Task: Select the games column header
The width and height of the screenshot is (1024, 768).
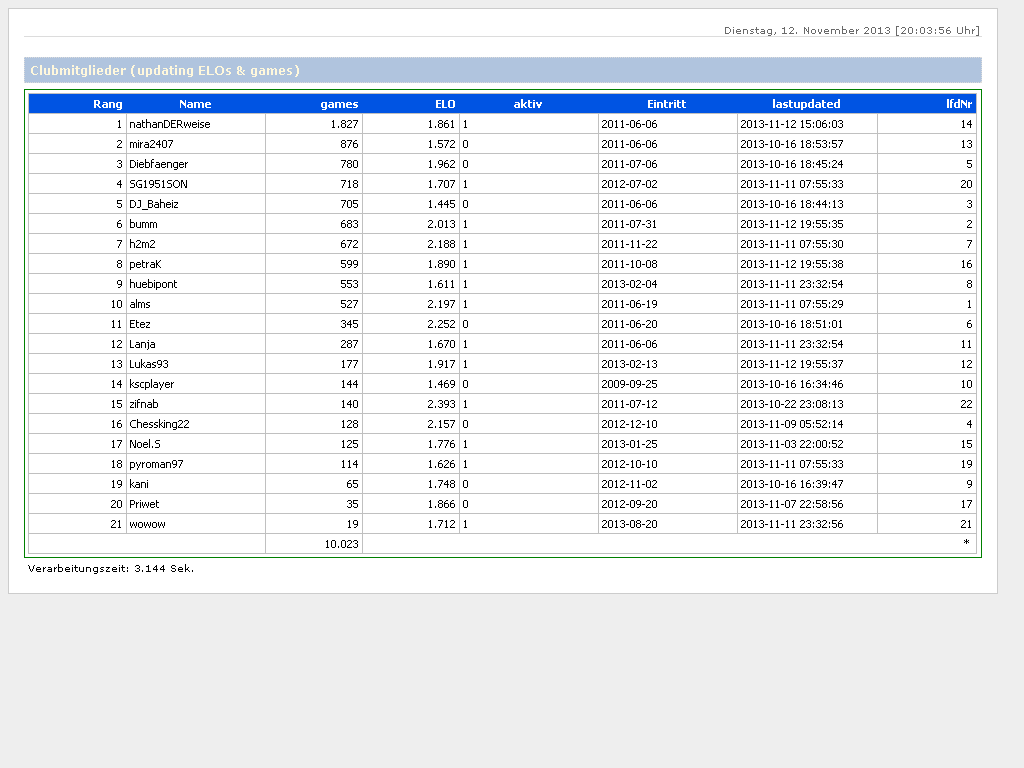Action: 339,104
